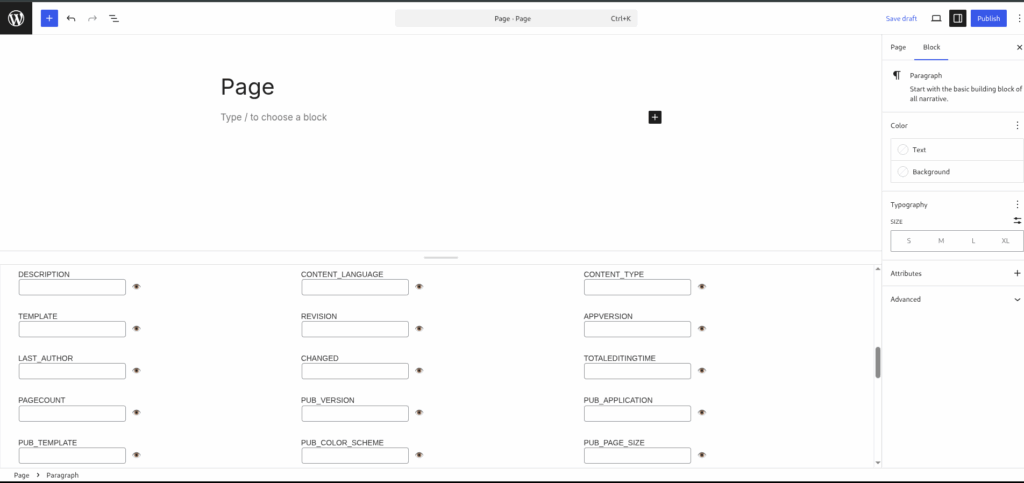Click the Publish button
Image resolution: width=1024 pixels, height=483 pixels.
pyautogui.click(x=988, y=18)
